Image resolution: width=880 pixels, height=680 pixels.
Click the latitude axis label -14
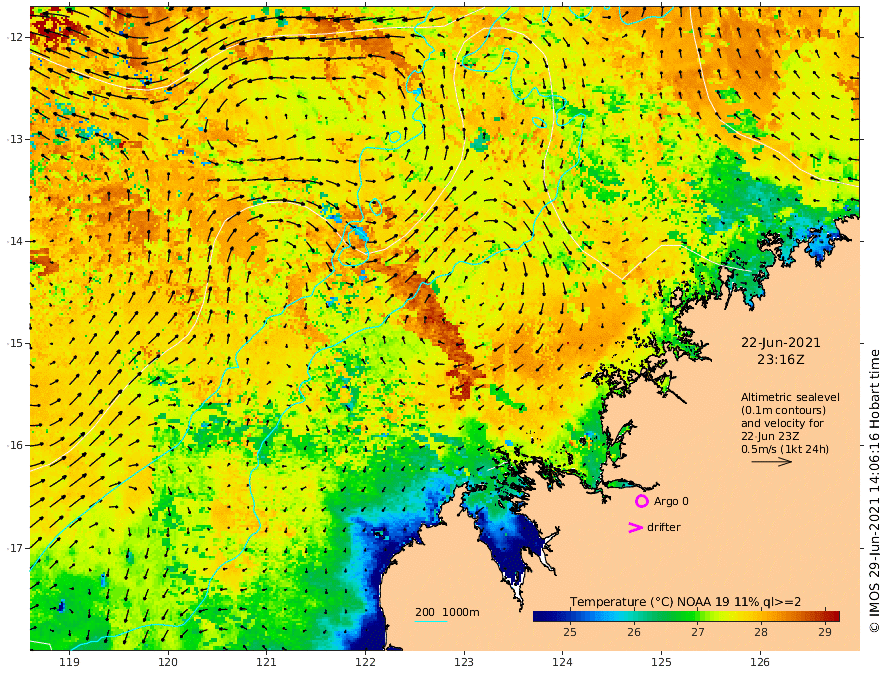point(15,241)
